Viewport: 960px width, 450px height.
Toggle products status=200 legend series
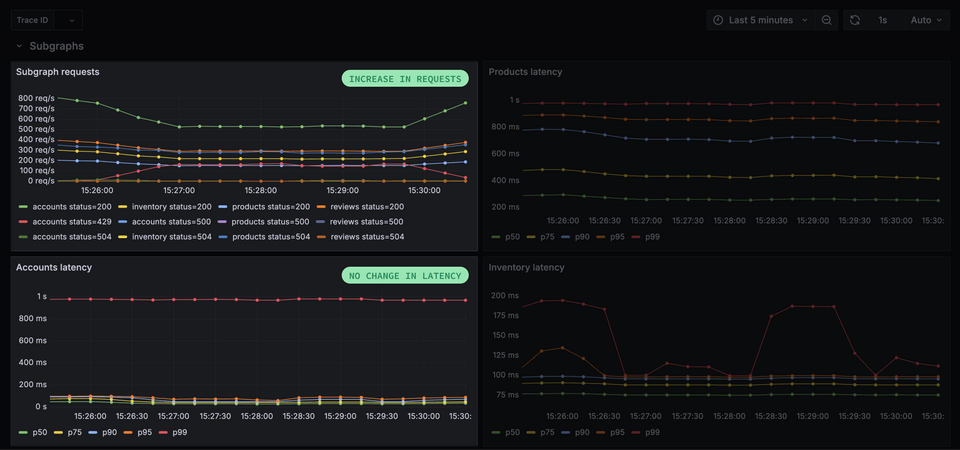coord(264,207)
